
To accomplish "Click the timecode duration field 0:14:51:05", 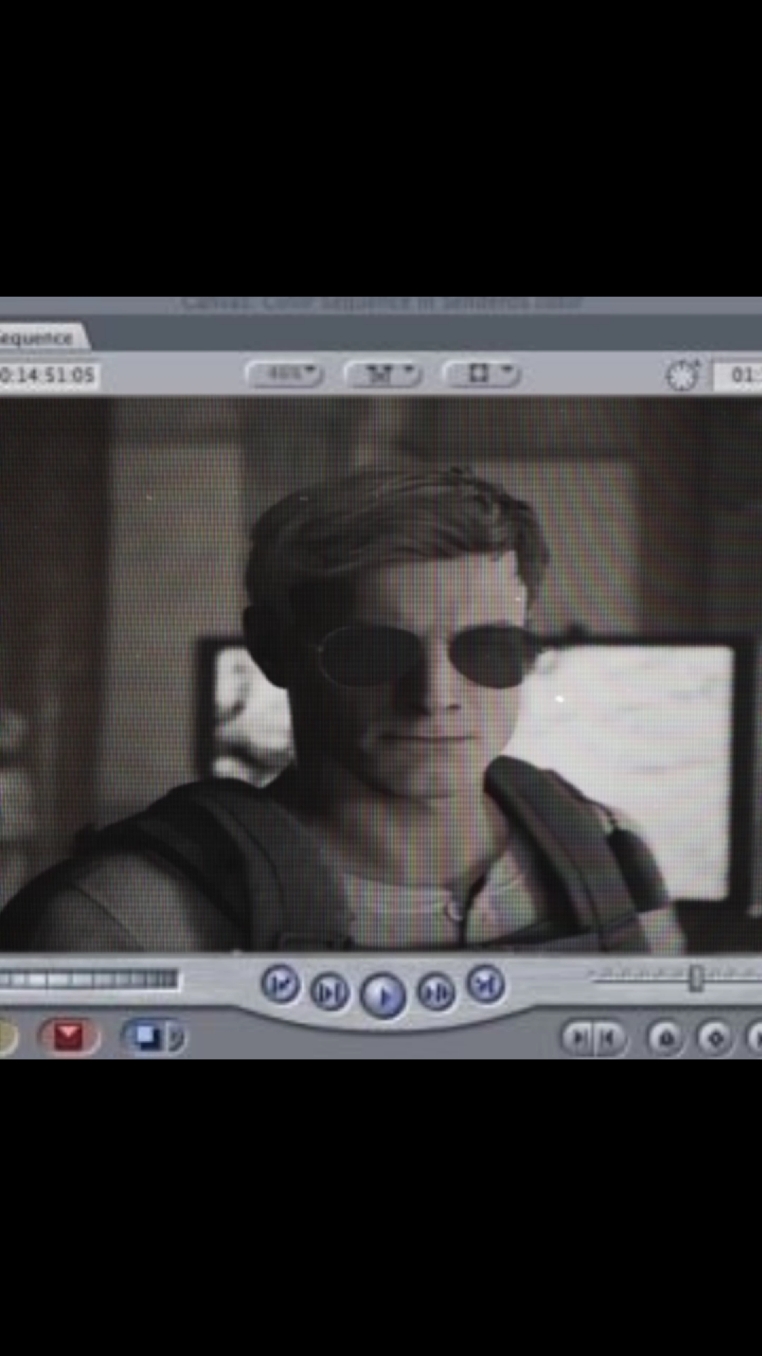I will click(x=48, y=376).
